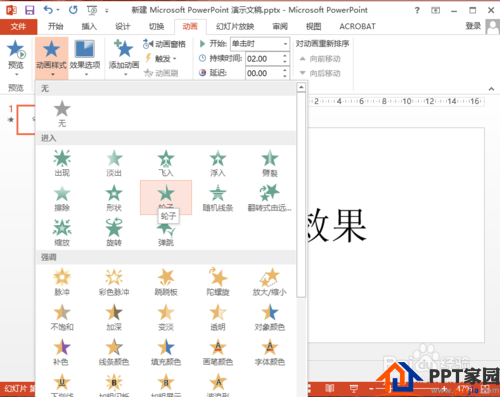The height and width of the screenshot is (397, 500).
Task: Apply the 彩色脉冲 (Color Pulse) emphasis effect
Action: pos(114,282)
